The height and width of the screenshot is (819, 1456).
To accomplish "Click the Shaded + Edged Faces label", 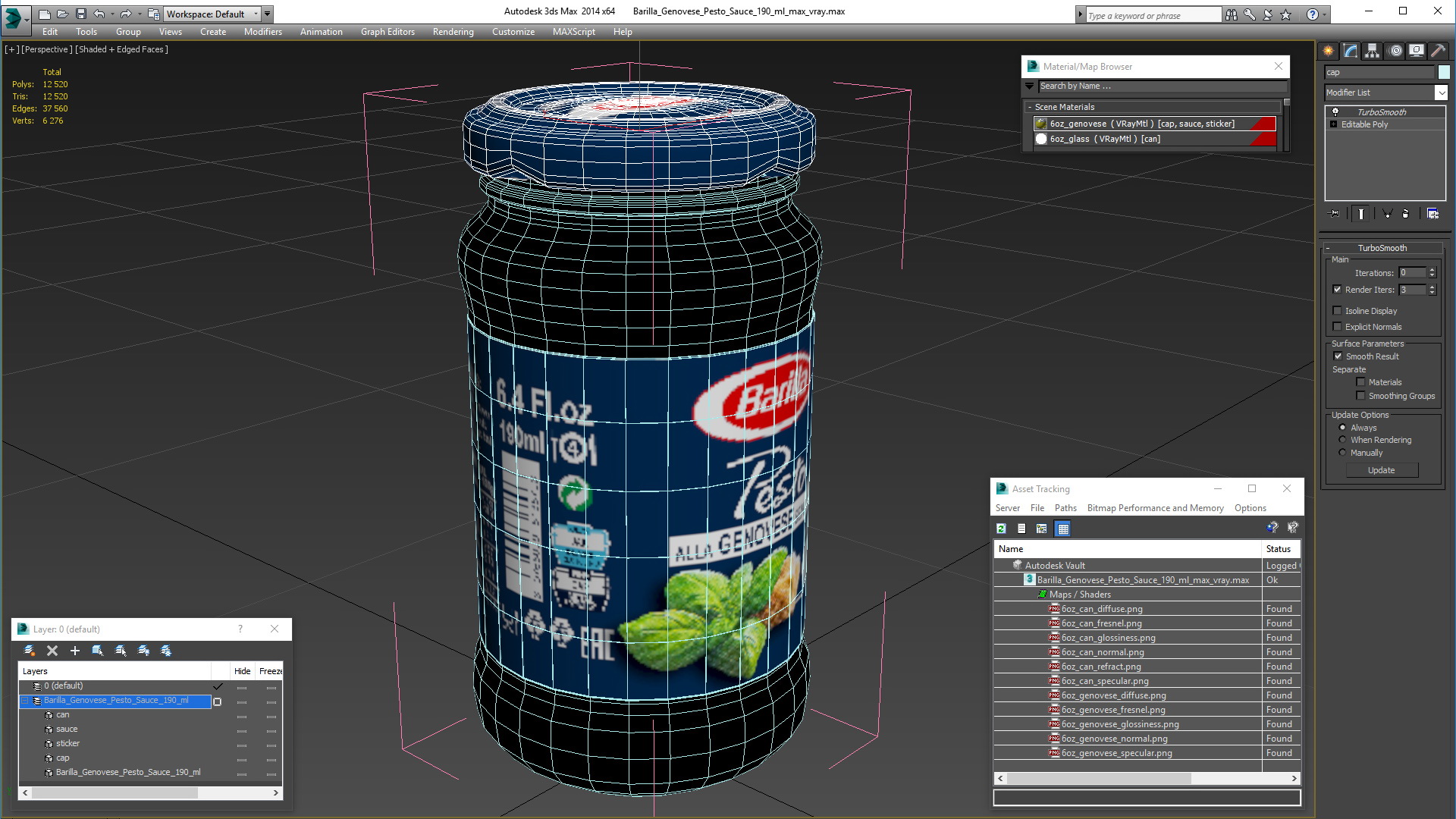I will click(121, 49).
